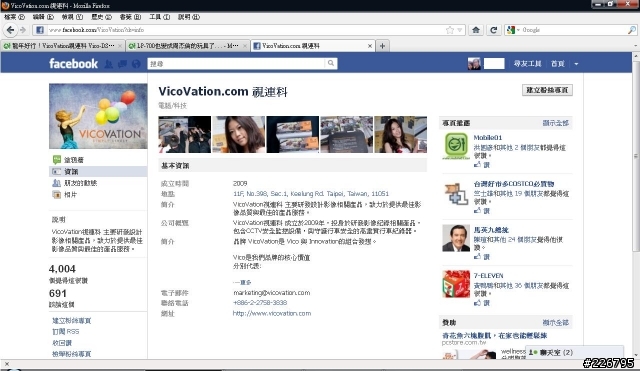Viewport: 640px width, 371px height.
Task: Open the tools menu in menu bar
Action: coord(159,17)
